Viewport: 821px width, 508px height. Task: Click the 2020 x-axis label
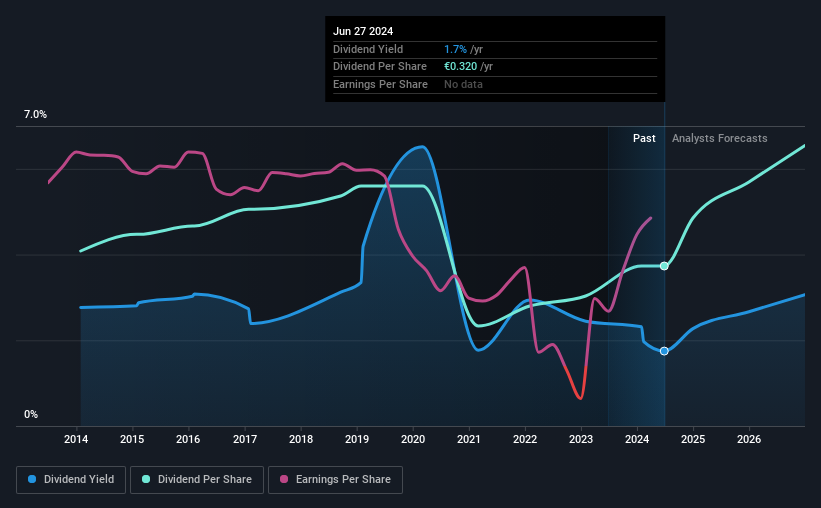(x=413, y=439)
